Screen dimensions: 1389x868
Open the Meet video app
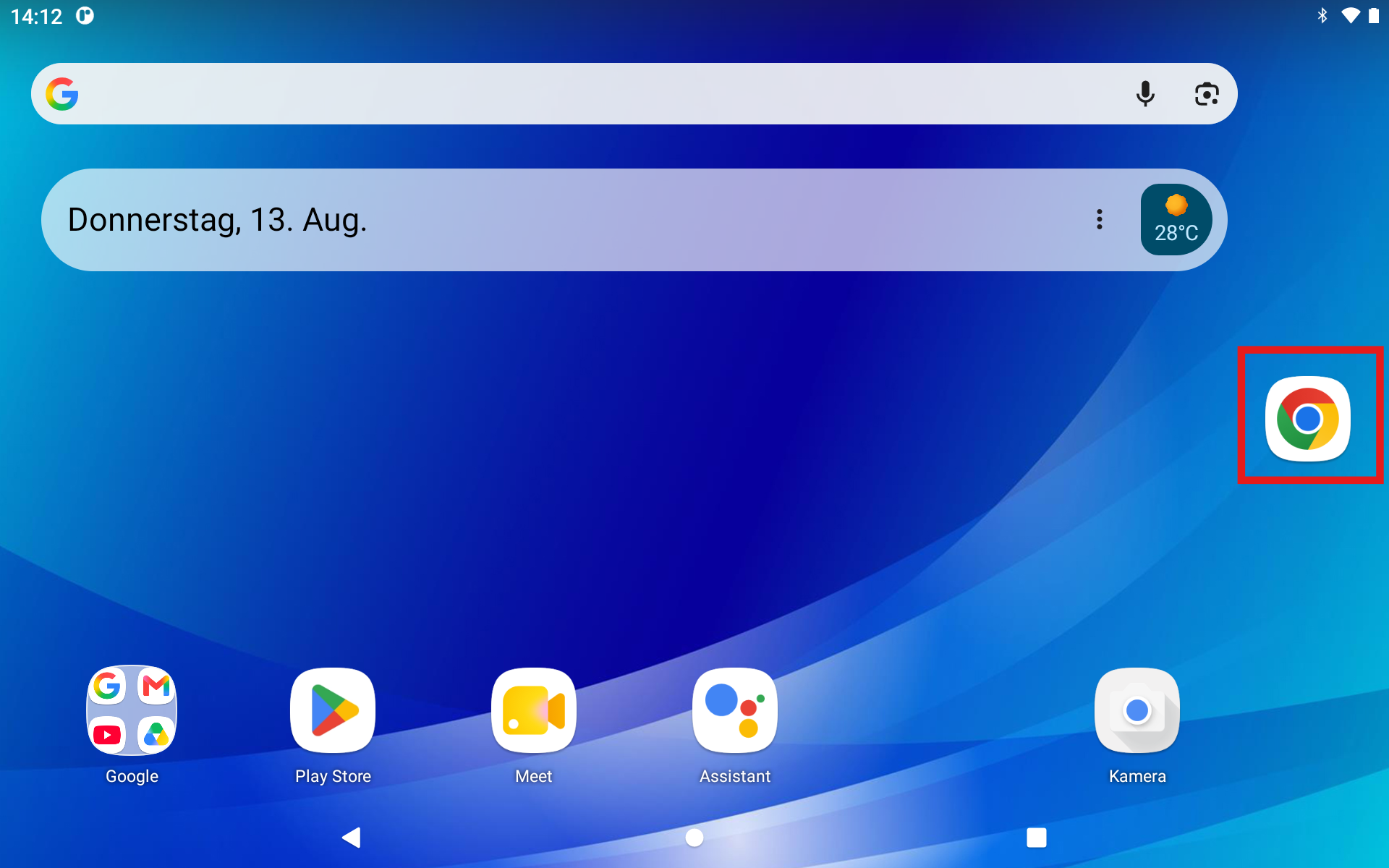[534, 710]
